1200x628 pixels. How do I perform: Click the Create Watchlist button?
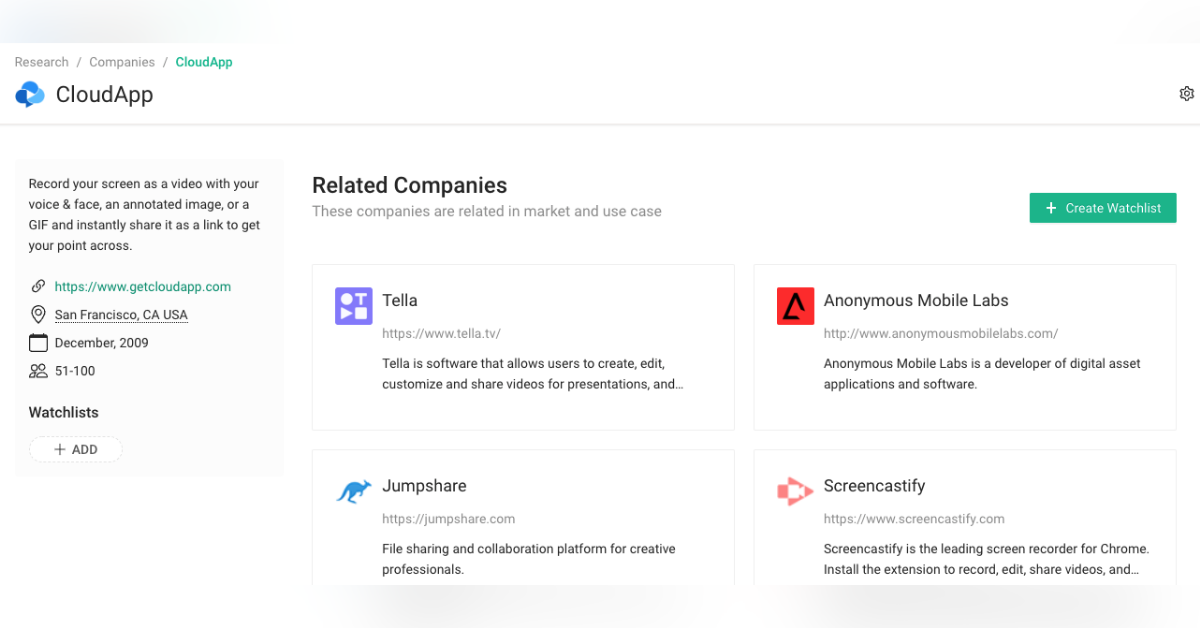(1102, 208)
